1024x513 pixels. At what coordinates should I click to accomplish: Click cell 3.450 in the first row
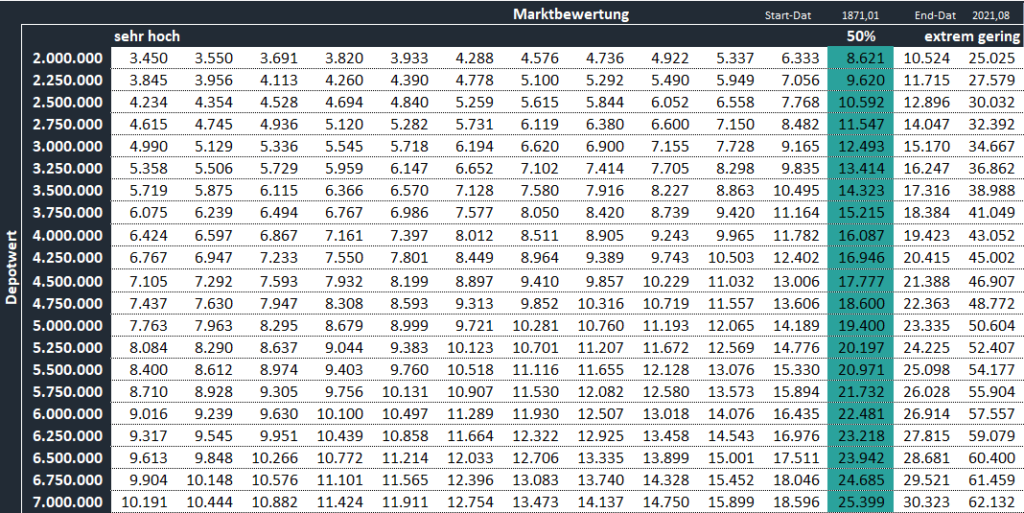pos(148,59)
